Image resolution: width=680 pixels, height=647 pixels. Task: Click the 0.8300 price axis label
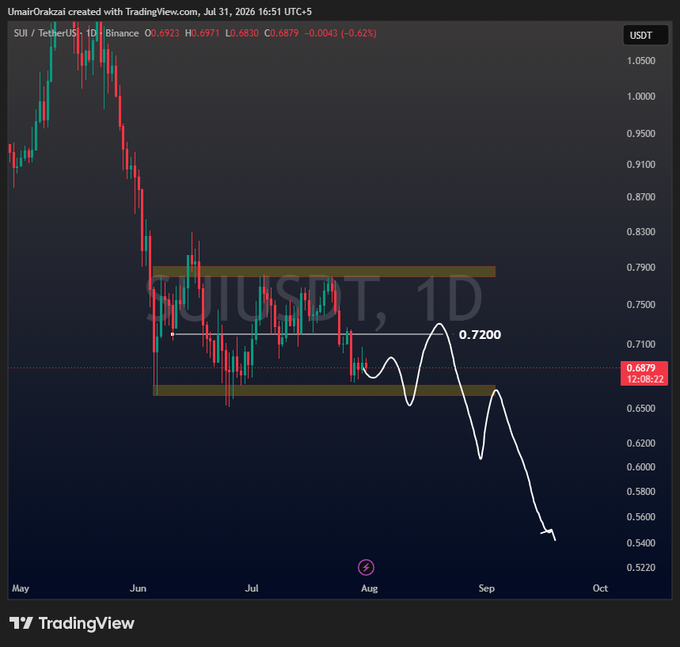click(x=641, y=232)
